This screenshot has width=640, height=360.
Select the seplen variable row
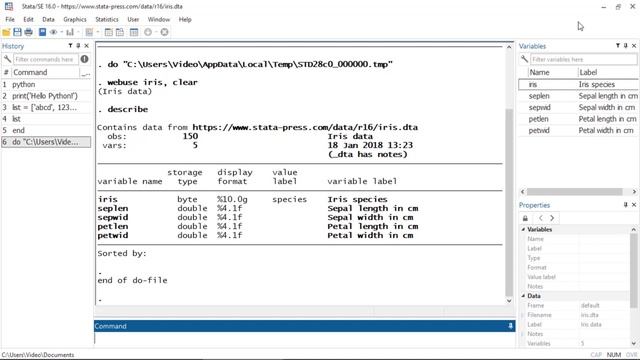579,96
